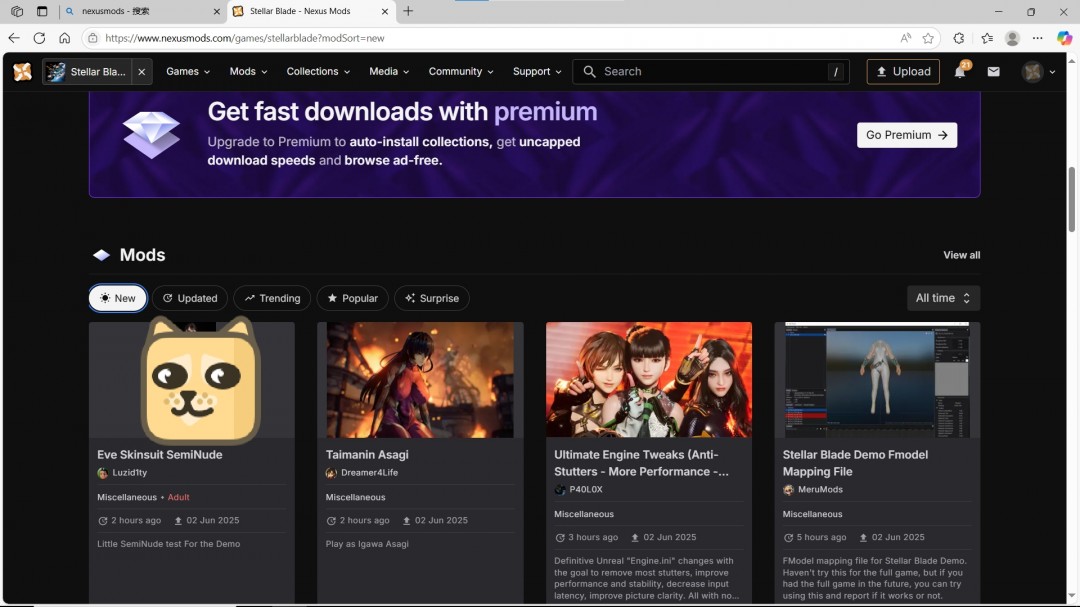The height and width of the screenshot is (607, 1080).
Task: Open the user avatar account dropdown
Action: (x=1039, y=72)
